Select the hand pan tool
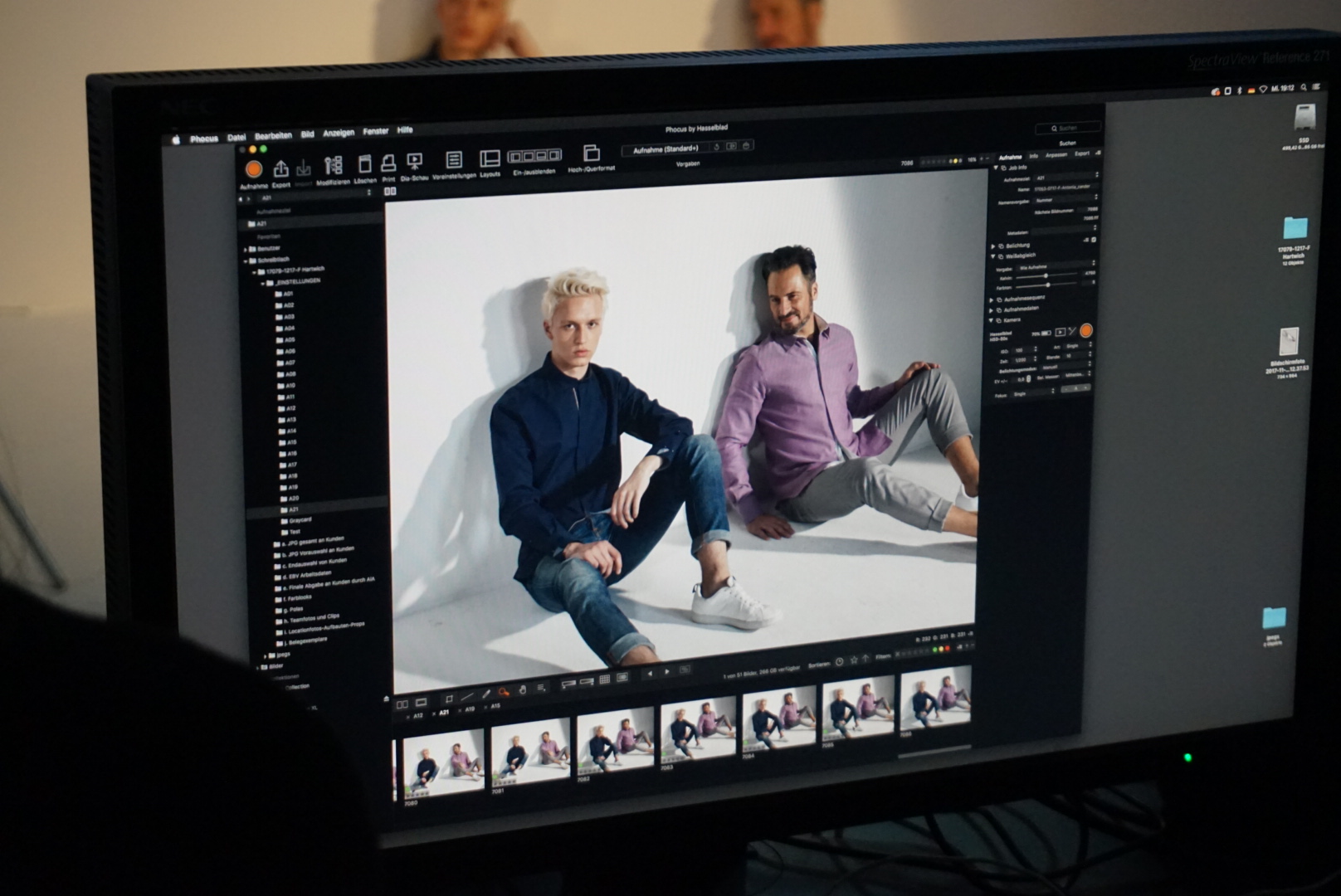Viewport: 1341px width, 896px height. click(522, 689)
